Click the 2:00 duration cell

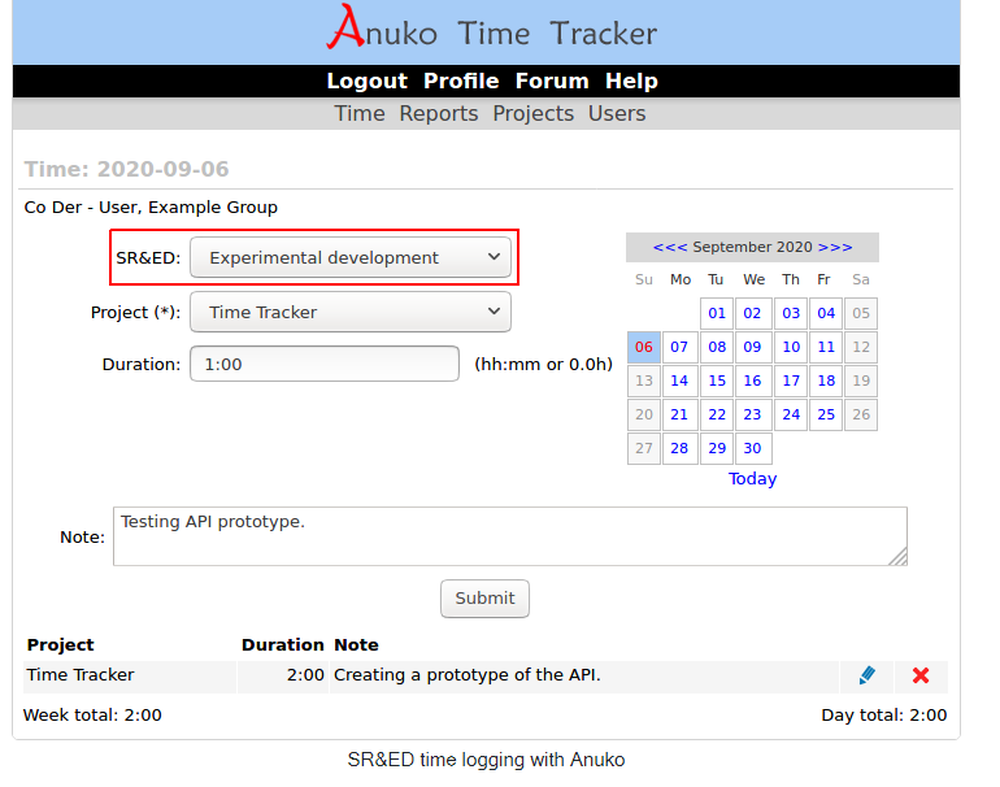click(282, 675)
